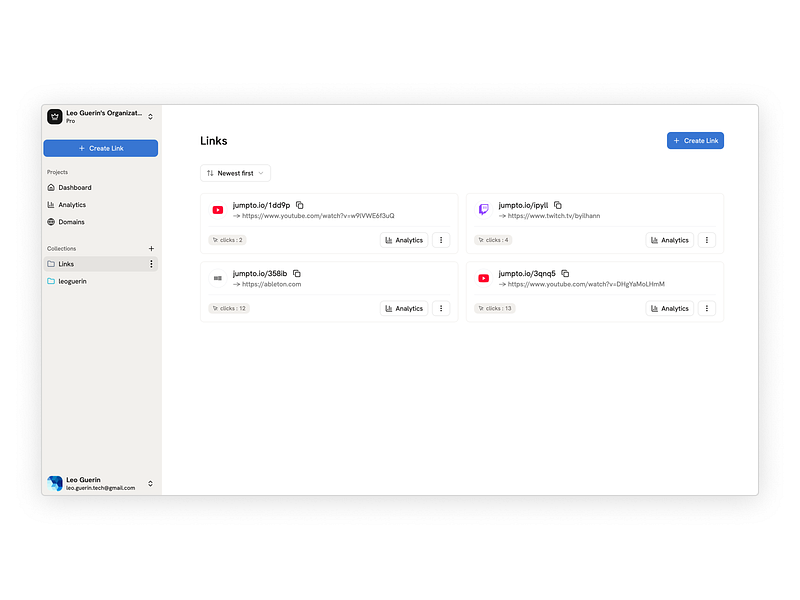Click the leoguerin folder icon
This screenshot has height=600, width=800.
(51, 281)
